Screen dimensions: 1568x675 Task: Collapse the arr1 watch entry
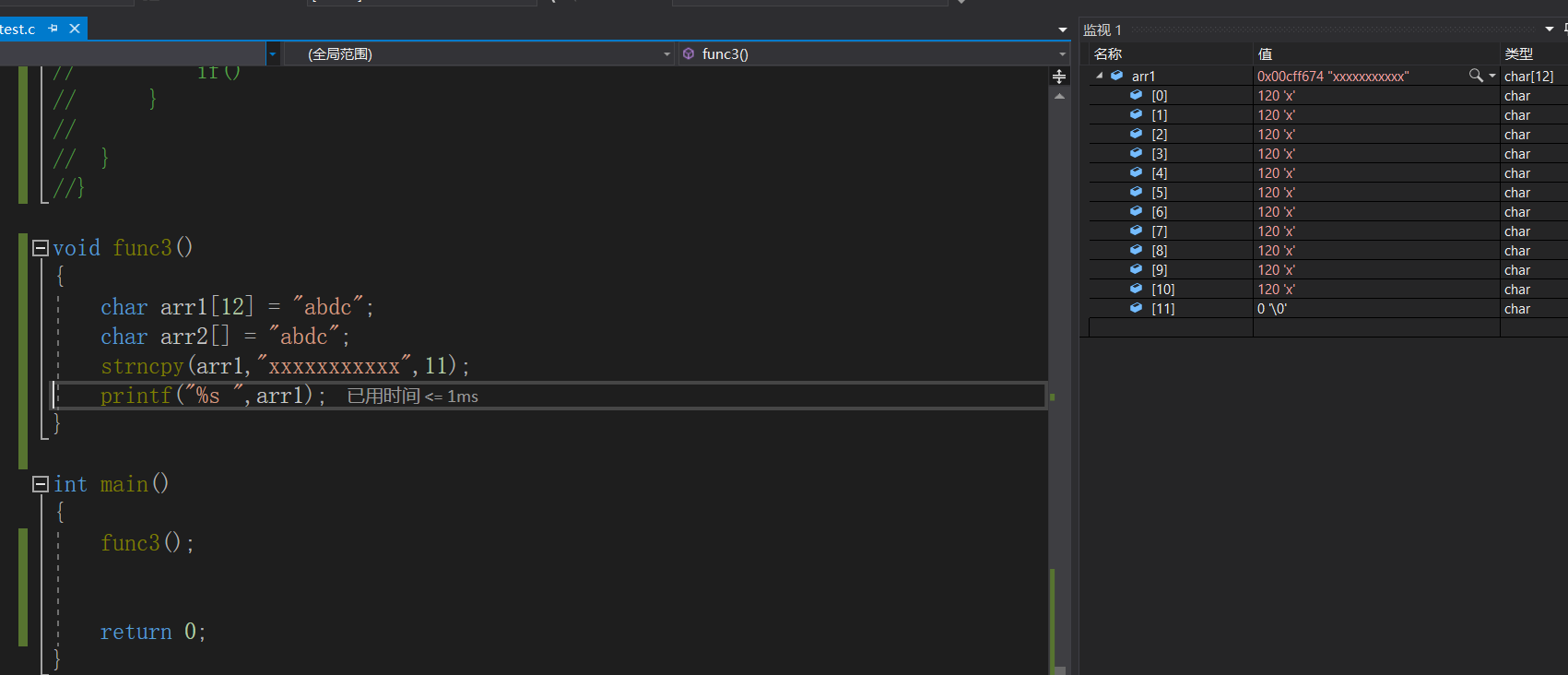coord(1099,76)
